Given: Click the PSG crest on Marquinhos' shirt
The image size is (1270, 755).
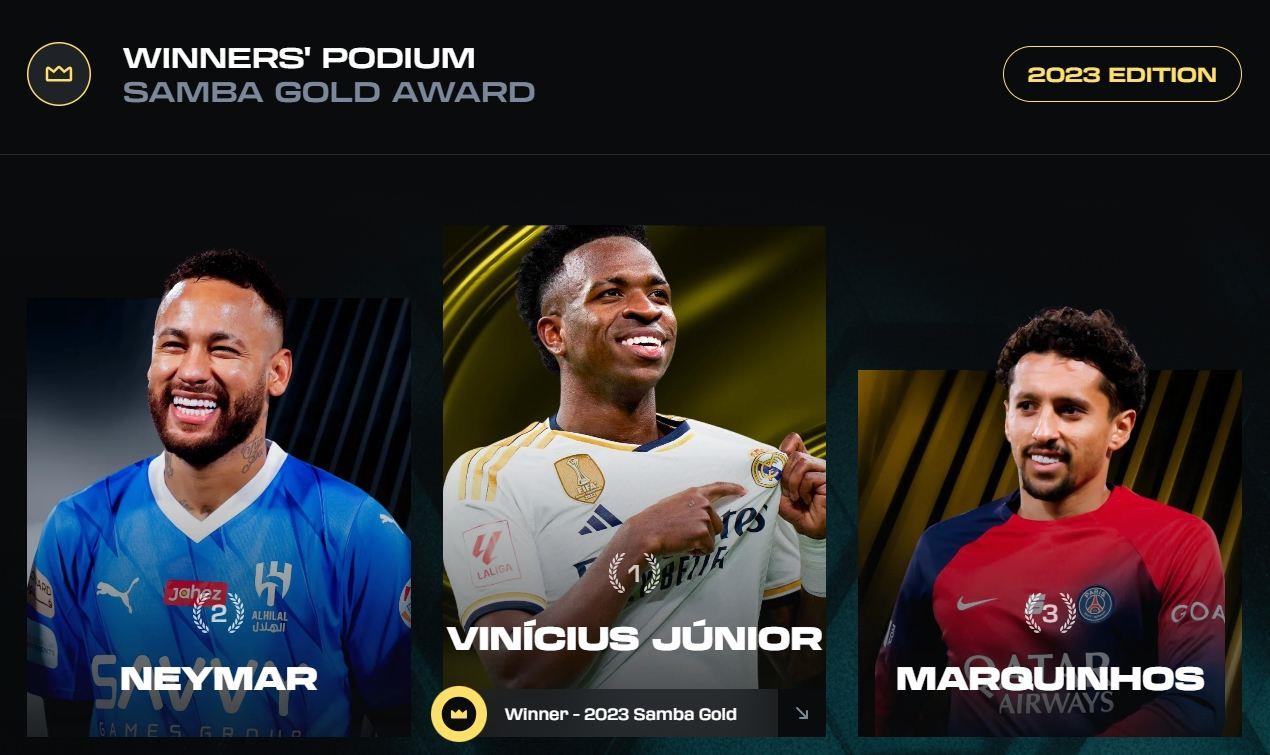Looking at the screenshot, I should pyautogui.click(x=1095, y=604).
